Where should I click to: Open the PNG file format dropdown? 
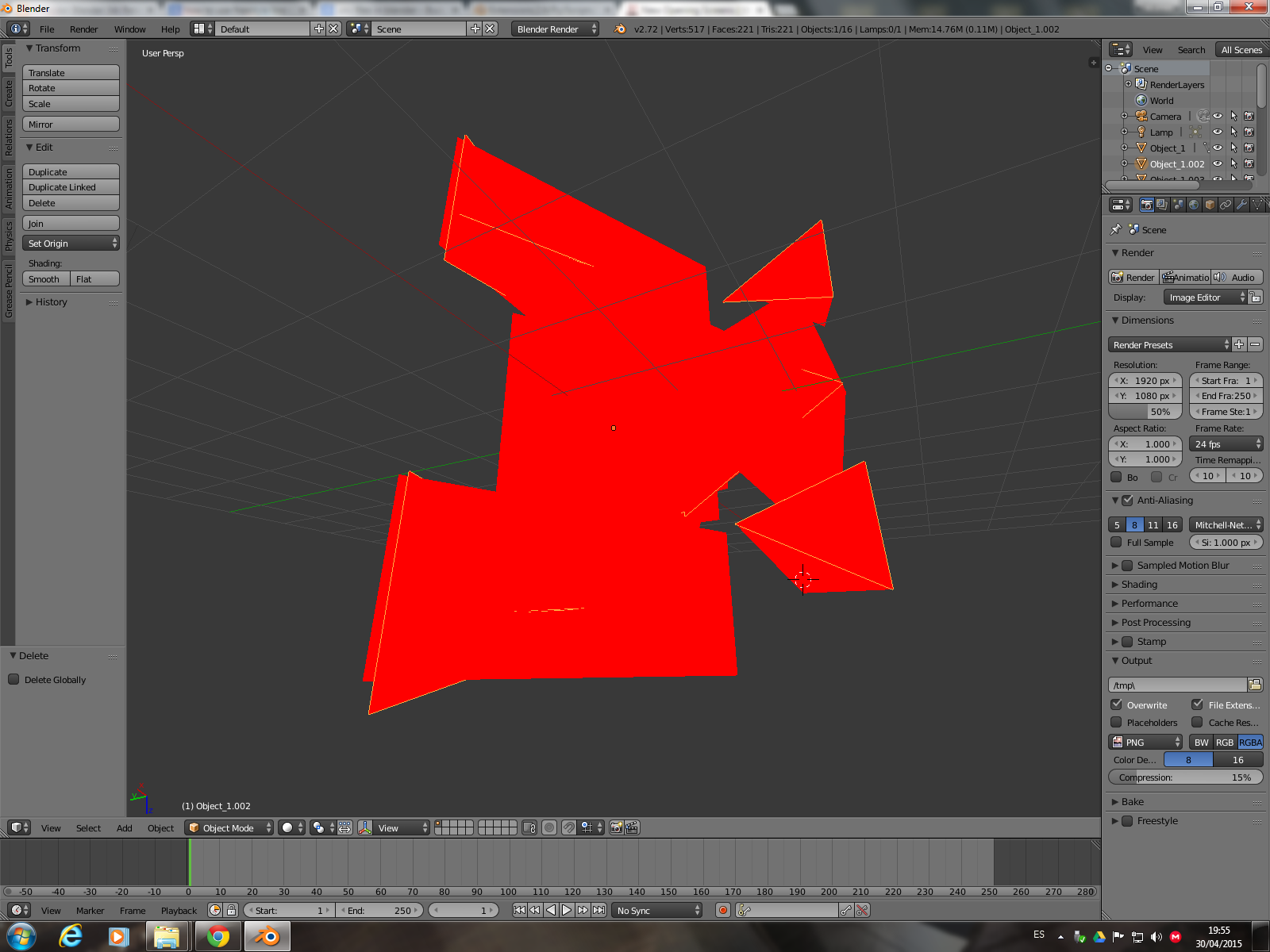coord(1145,742)
